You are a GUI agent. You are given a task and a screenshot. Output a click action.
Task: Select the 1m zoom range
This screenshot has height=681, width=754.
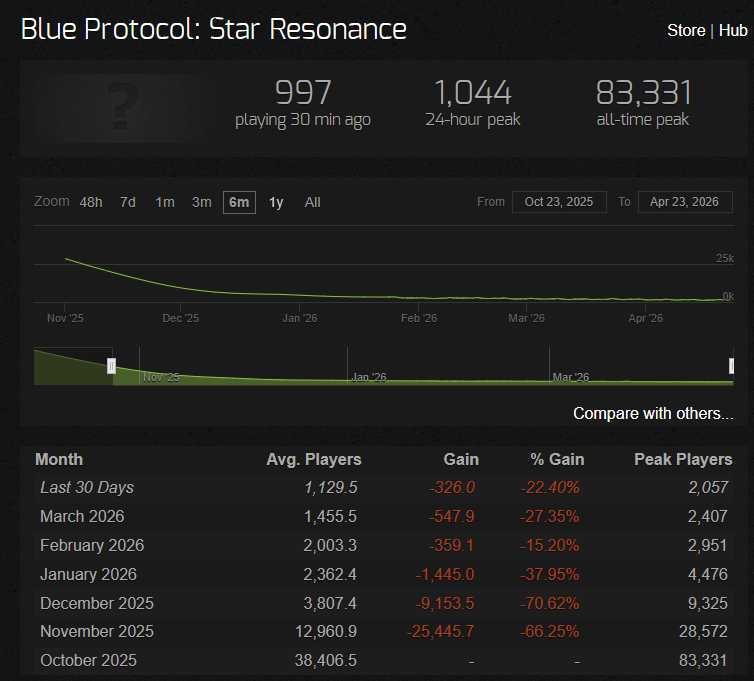[x=165, y=202]
